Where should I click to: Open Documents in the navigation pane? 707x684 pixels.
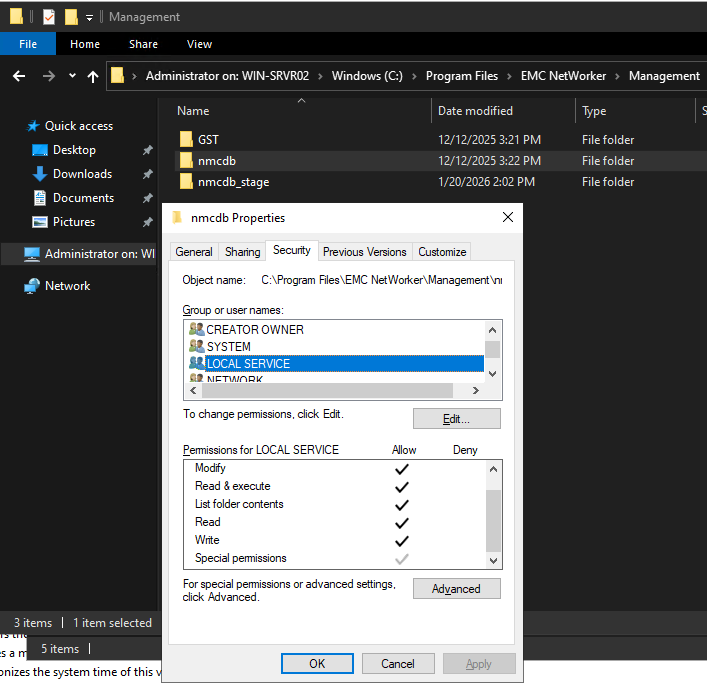pos(83,197)
